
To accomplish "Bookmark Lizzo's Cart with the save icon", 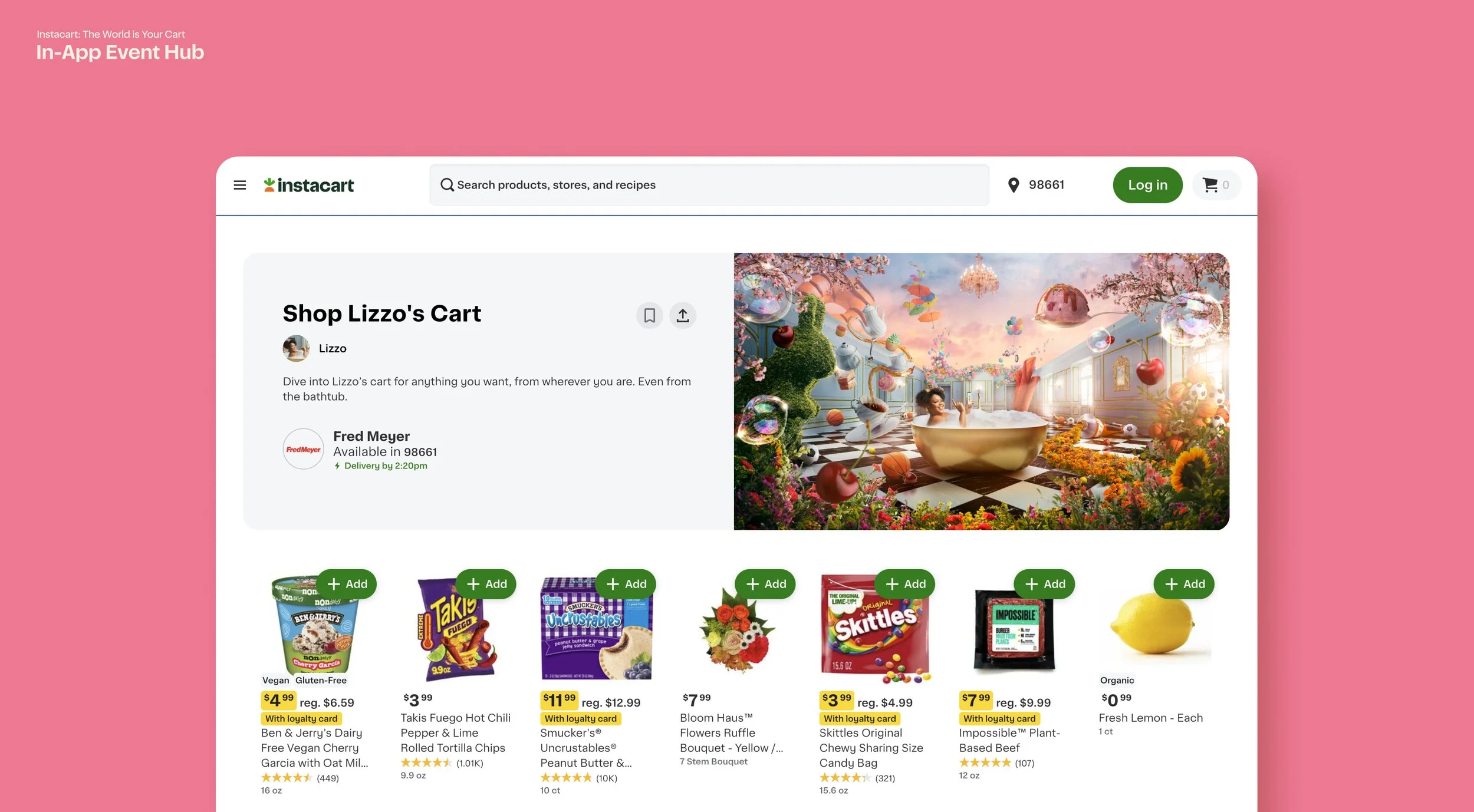I will (649, 315).
